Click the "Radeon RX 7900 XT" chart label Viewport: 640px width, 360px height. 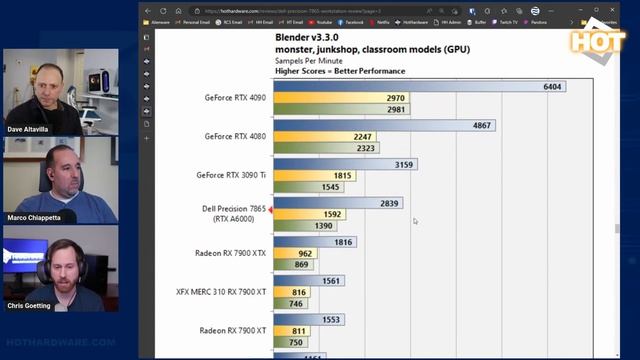pyautogui.click(x=233, y=331)
